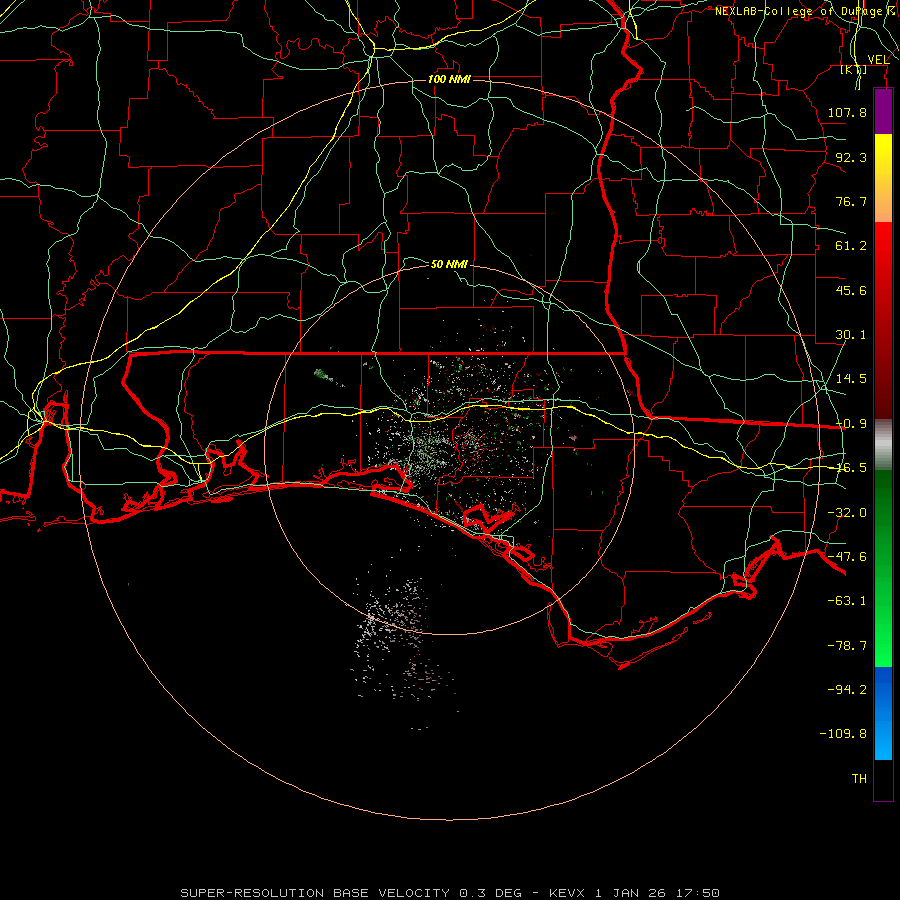Click the 50 NMI range ring label

pos(449,264)
